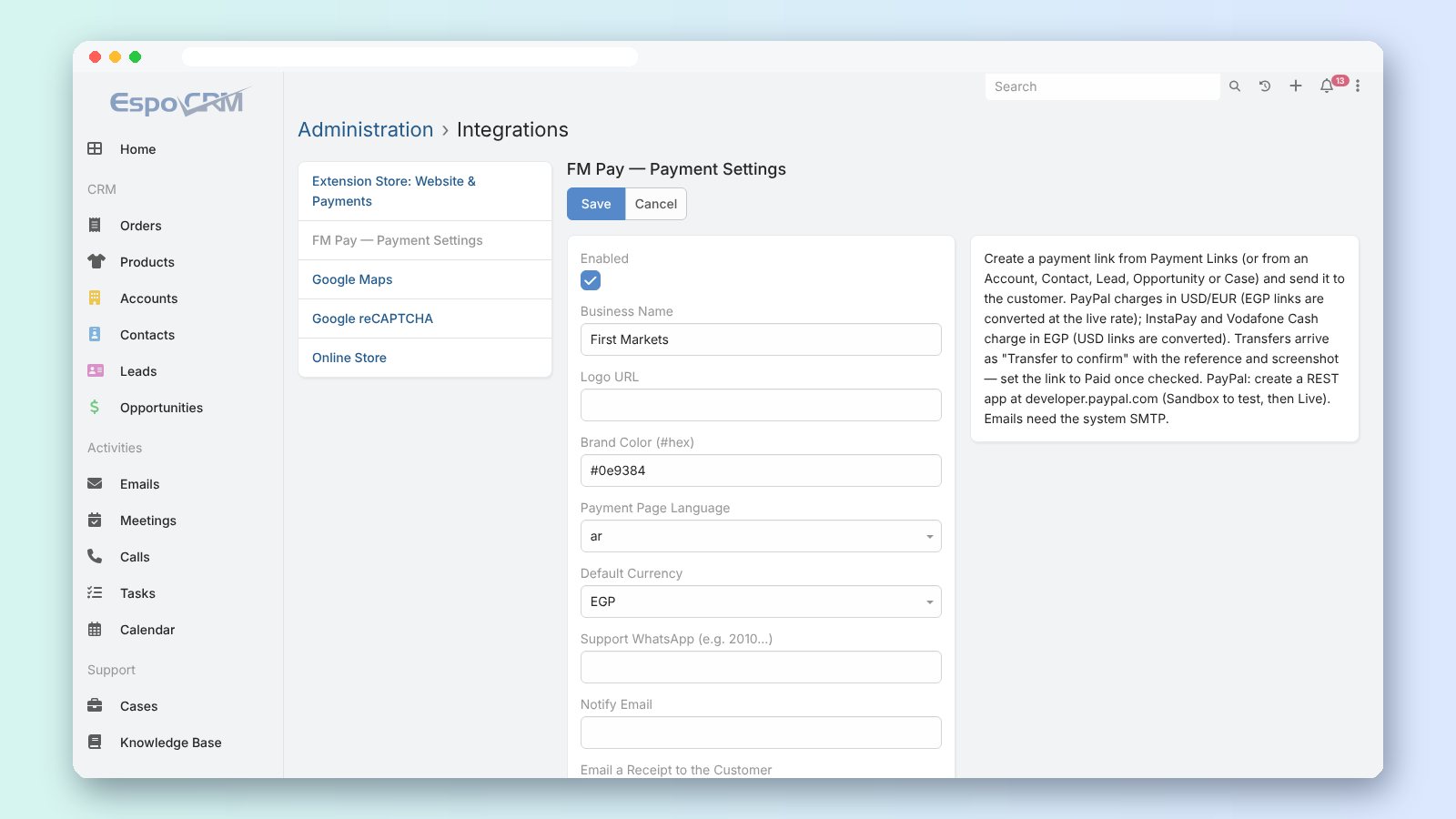
Task: Click the Meetings calendar-check icon
Action: coord(95,520)
